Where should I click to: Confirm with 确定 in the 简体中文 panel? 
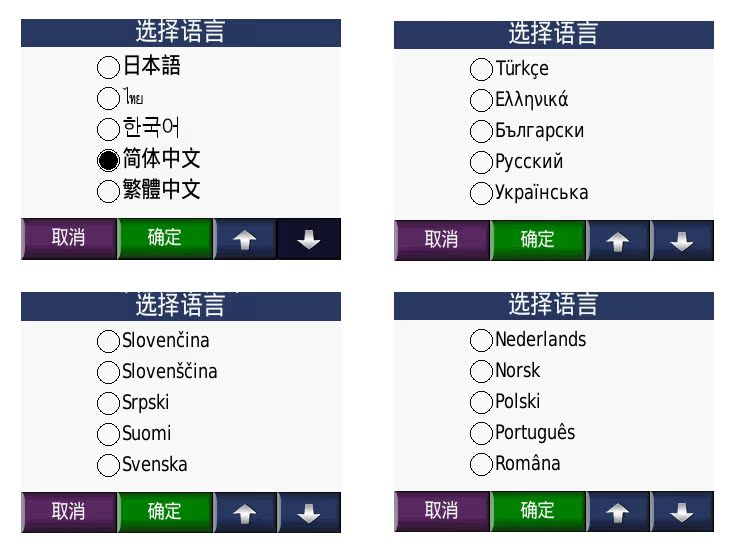tap(165, 239)
